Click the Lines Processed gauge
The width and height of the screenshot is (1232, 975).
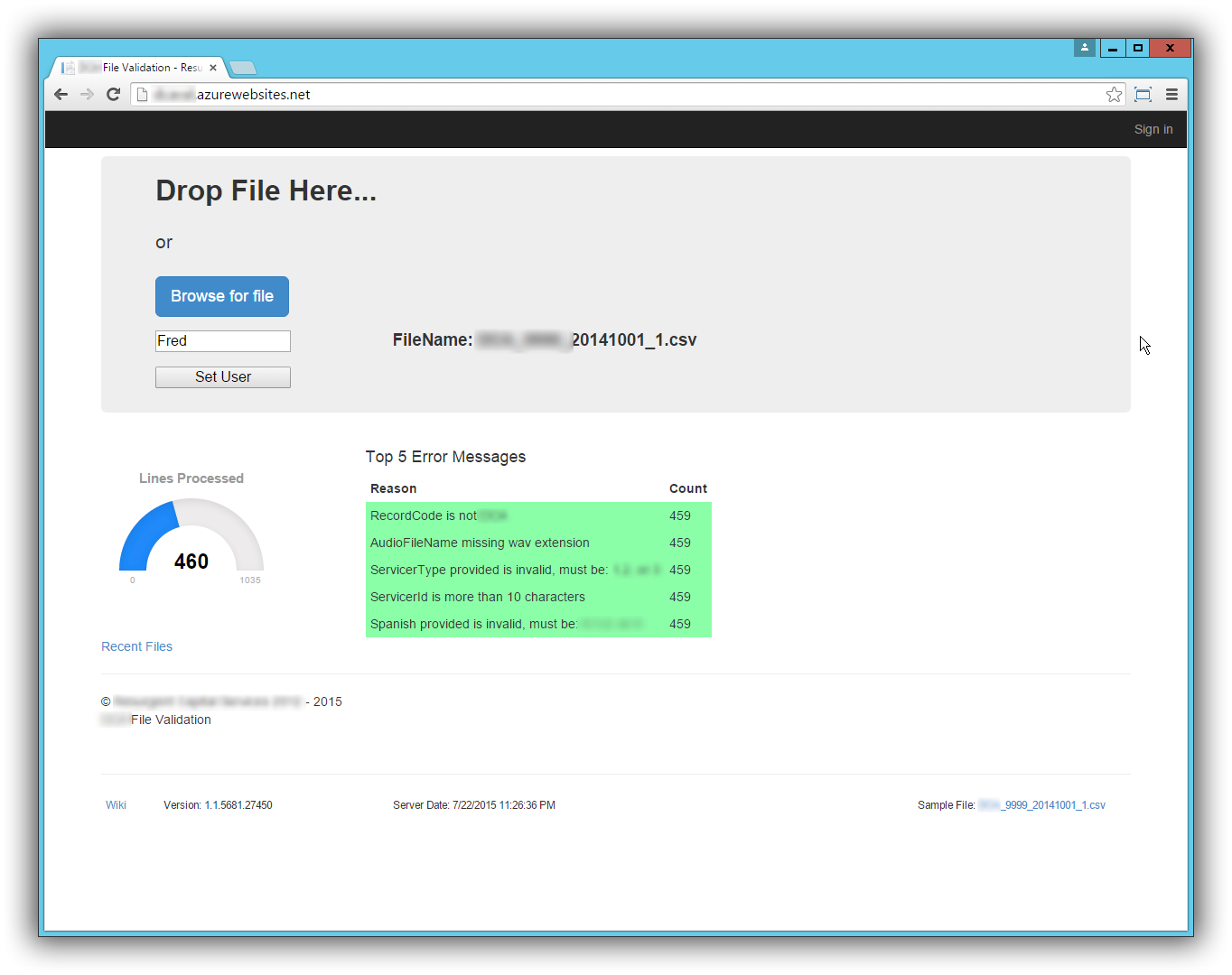coord(191,540)
